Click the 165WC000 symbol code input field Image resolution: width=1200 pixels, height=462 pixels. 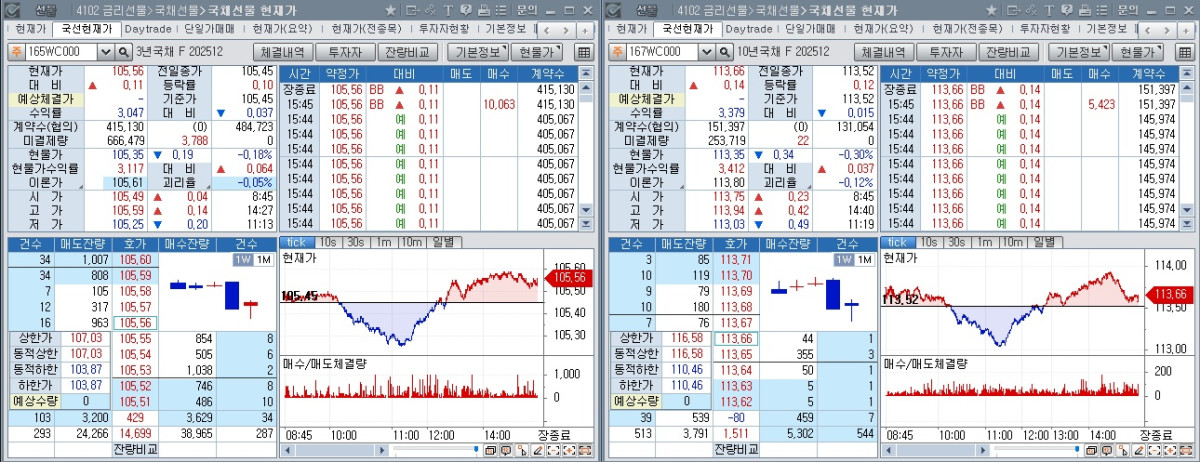click(62, 51)
